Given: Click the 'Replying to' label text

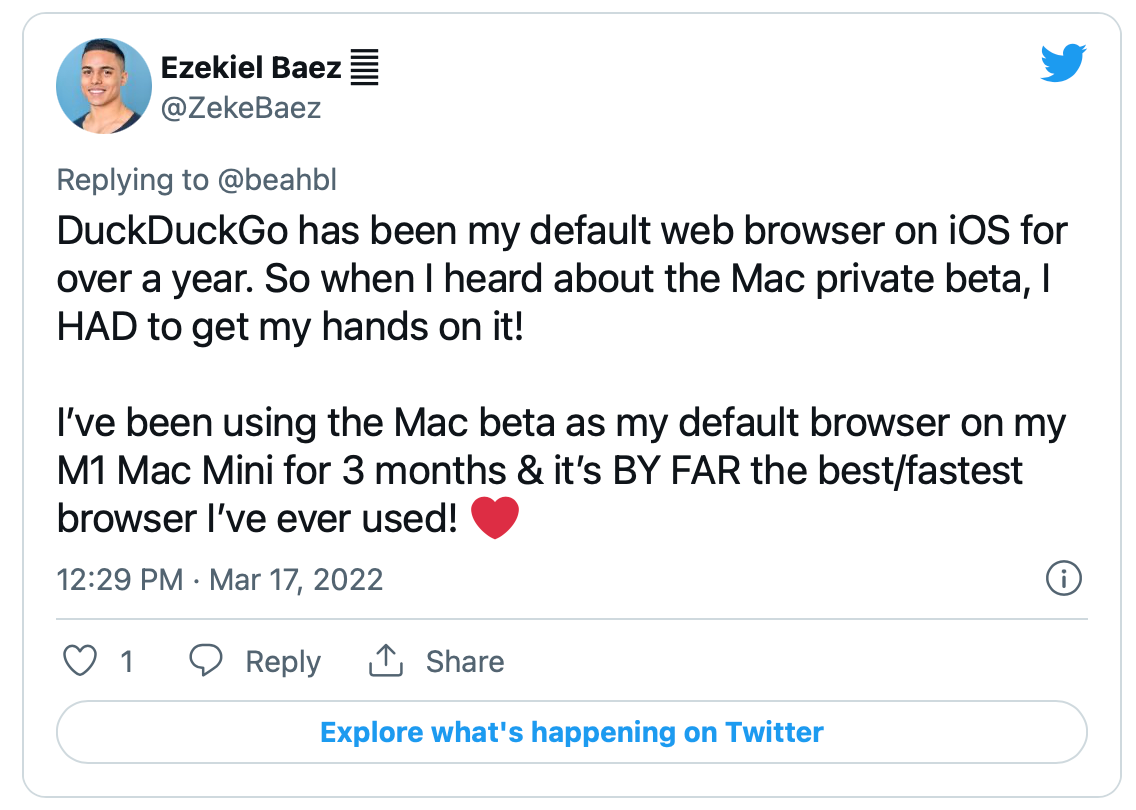Looking at the screenshot, I should [133, 180].
